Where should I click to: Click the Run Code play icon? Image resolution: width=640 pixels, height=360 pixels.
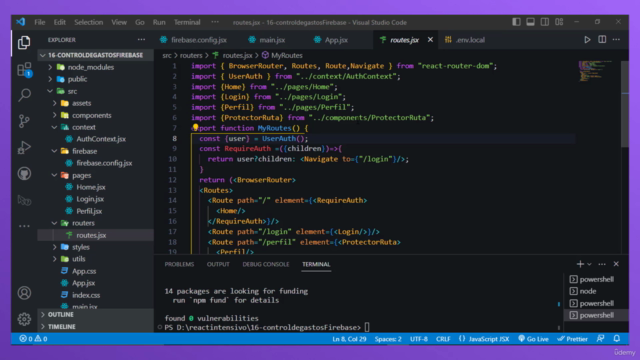click(587, 40)
